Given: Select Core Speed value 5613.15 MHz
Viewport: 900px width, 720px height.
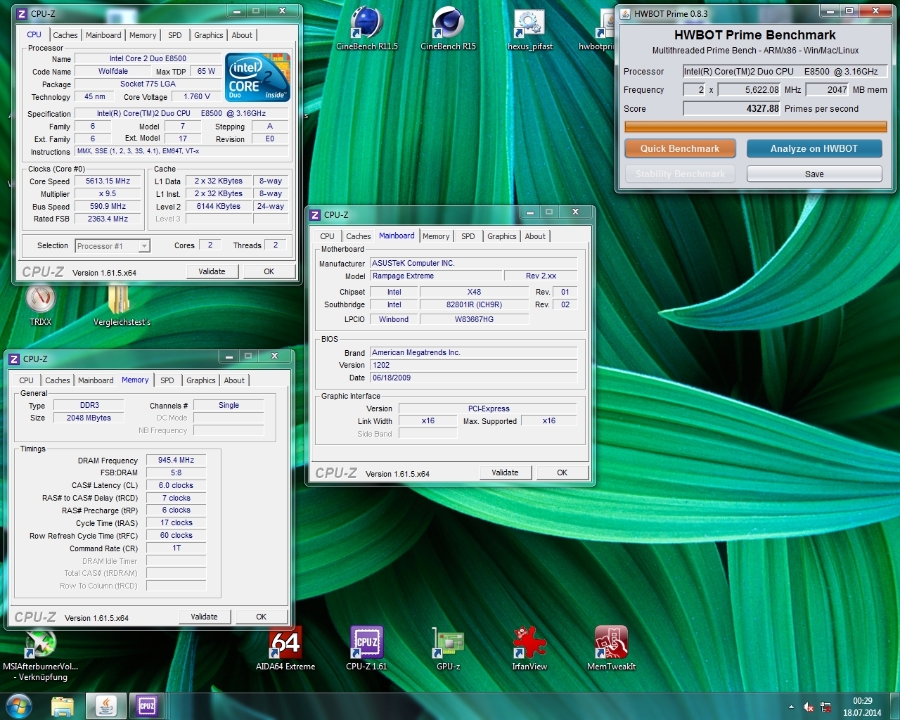Looking at the screenshot, I should pos(108,181).
